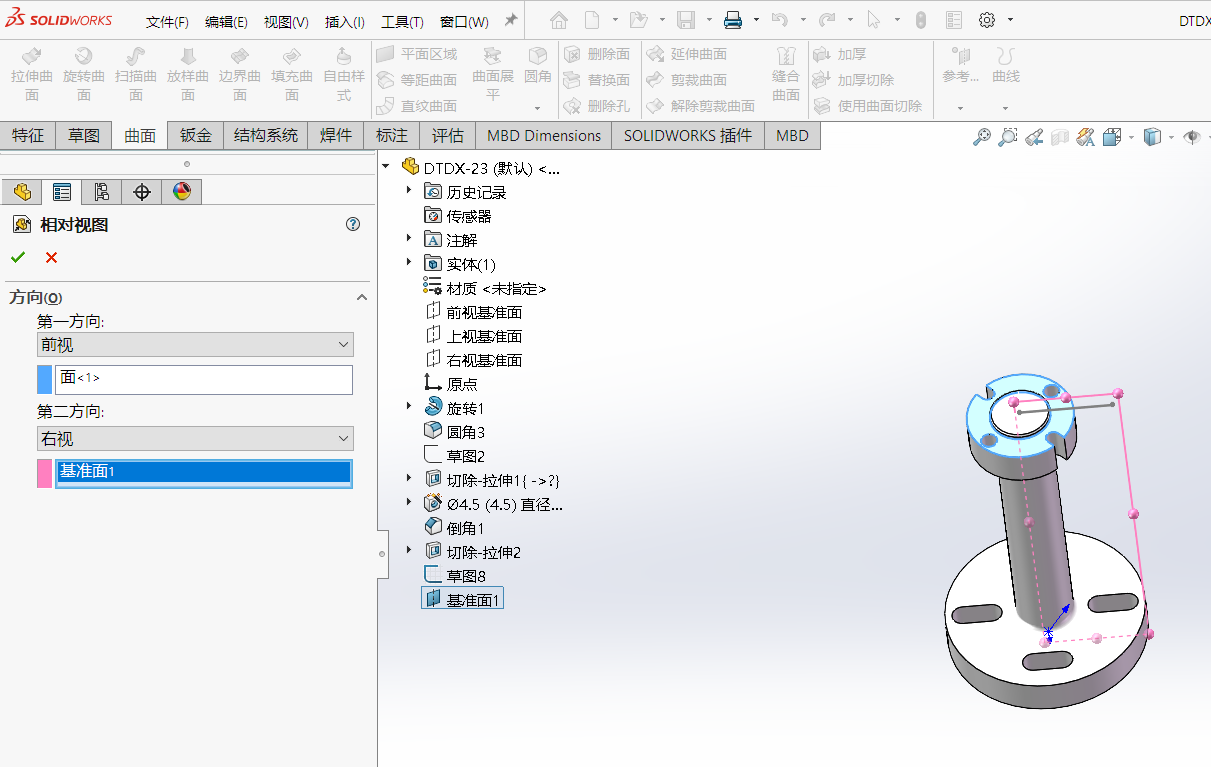Open the 插入(I) menu
Image resolution: width=1211 pixels, height=767 pixels.
pyautogui.click(x=345, y=22)
